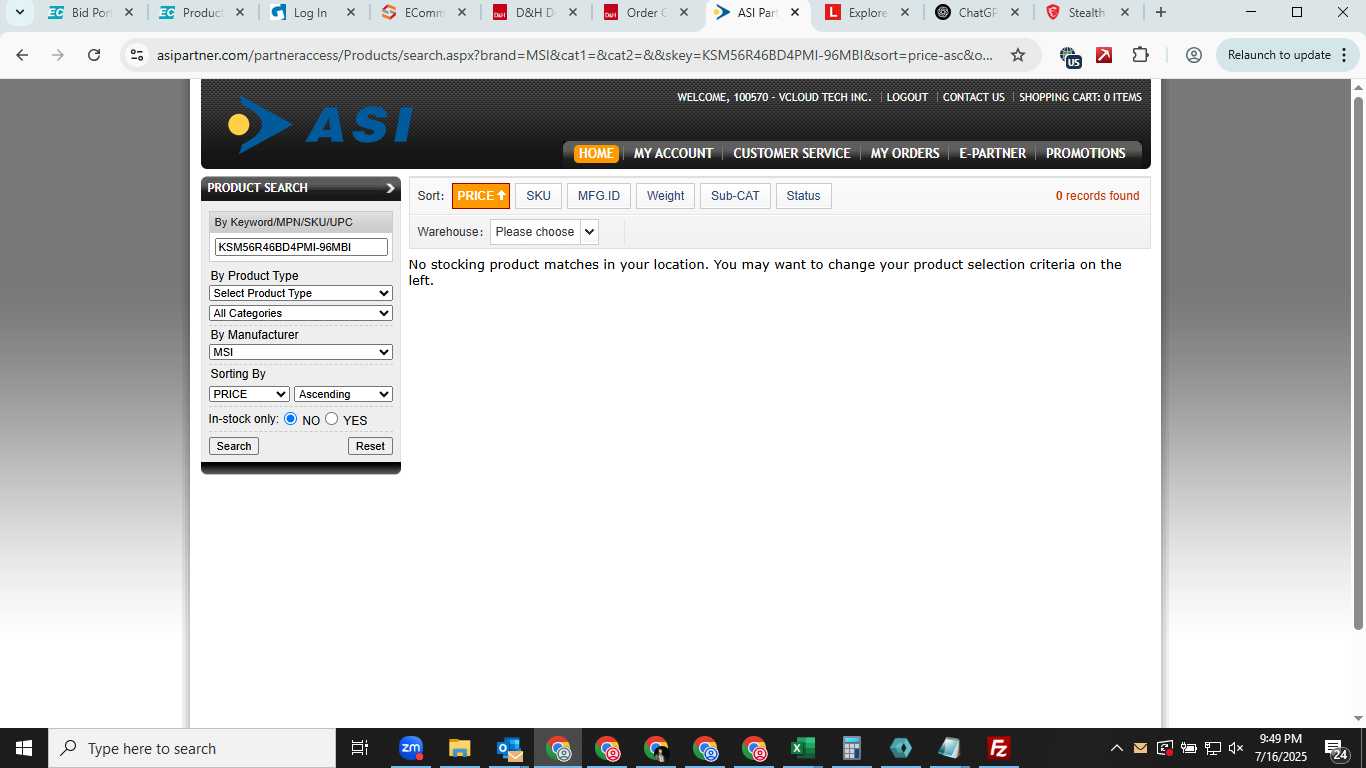Select YES for In-stock only

(332, 419)
